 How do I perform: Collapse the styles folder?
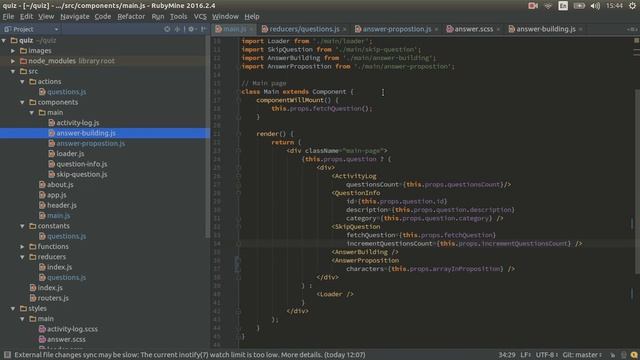[x=13, y=308]
